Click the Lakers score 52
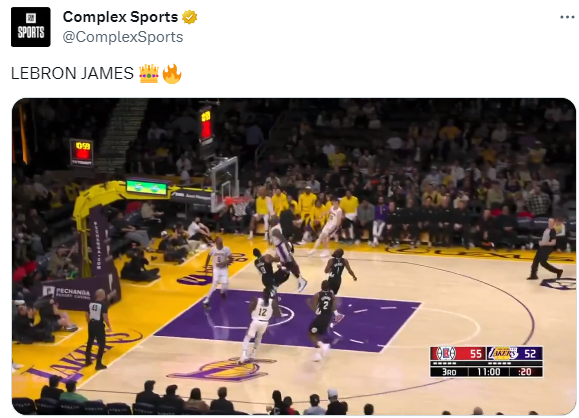Screen dimensions: 579x418 (x=530, y=354)
